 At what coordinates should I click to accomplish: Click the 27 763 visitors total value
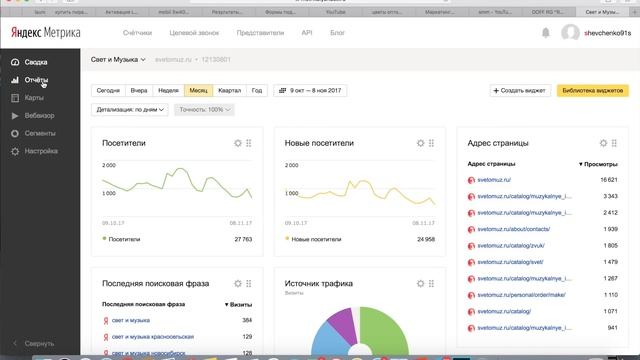[x=243, y=239]
